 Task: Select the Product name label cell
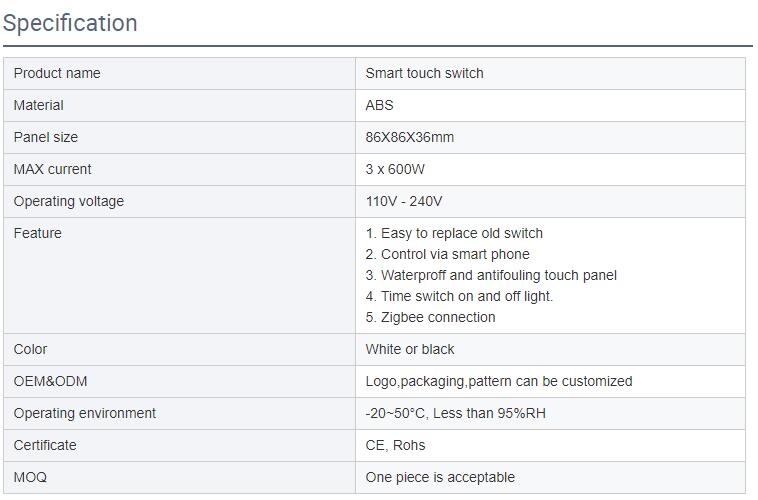(179, 74)
